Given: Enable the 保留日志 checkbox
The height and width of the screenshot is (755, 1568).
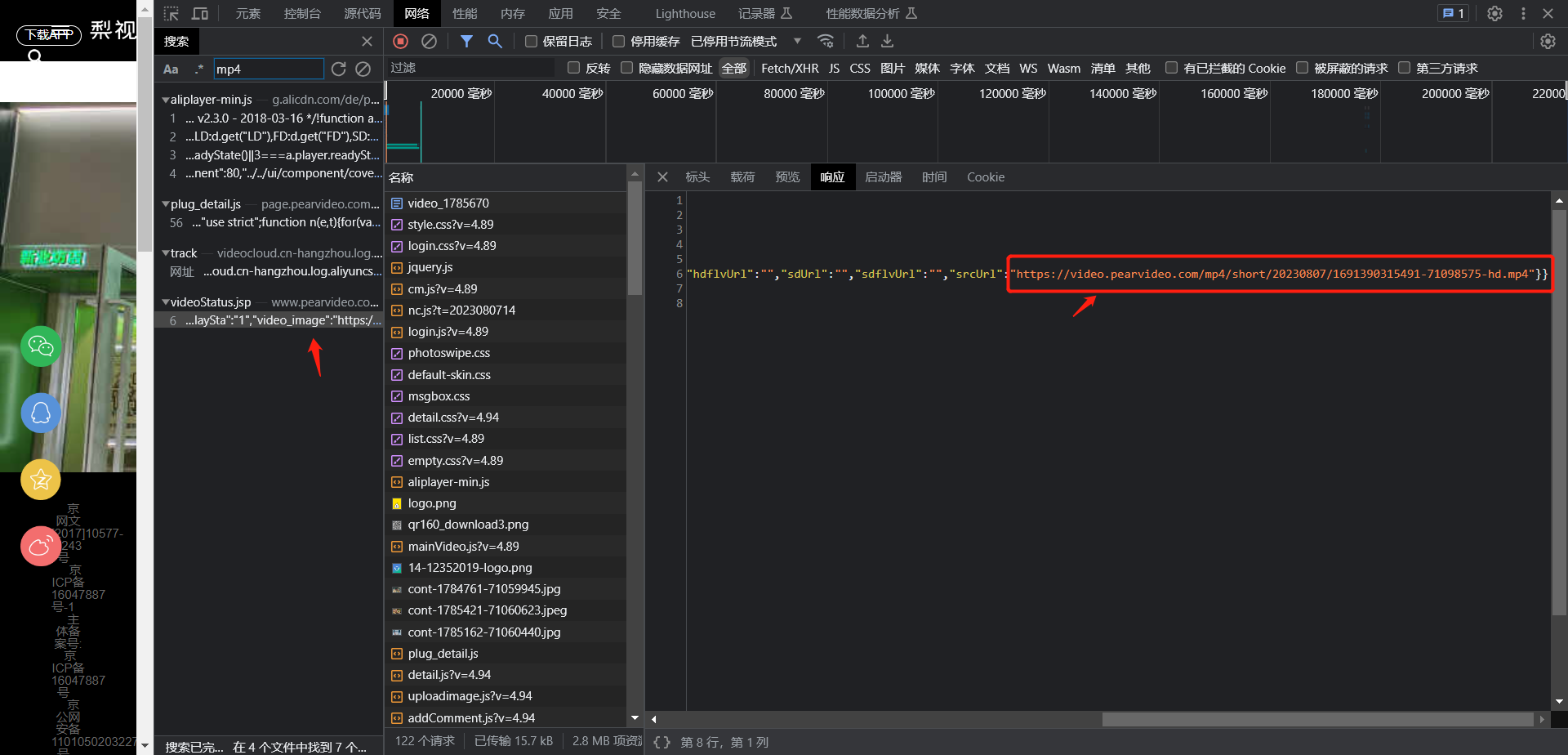Looking at the screenshot, I should click(x=531, y=41).
